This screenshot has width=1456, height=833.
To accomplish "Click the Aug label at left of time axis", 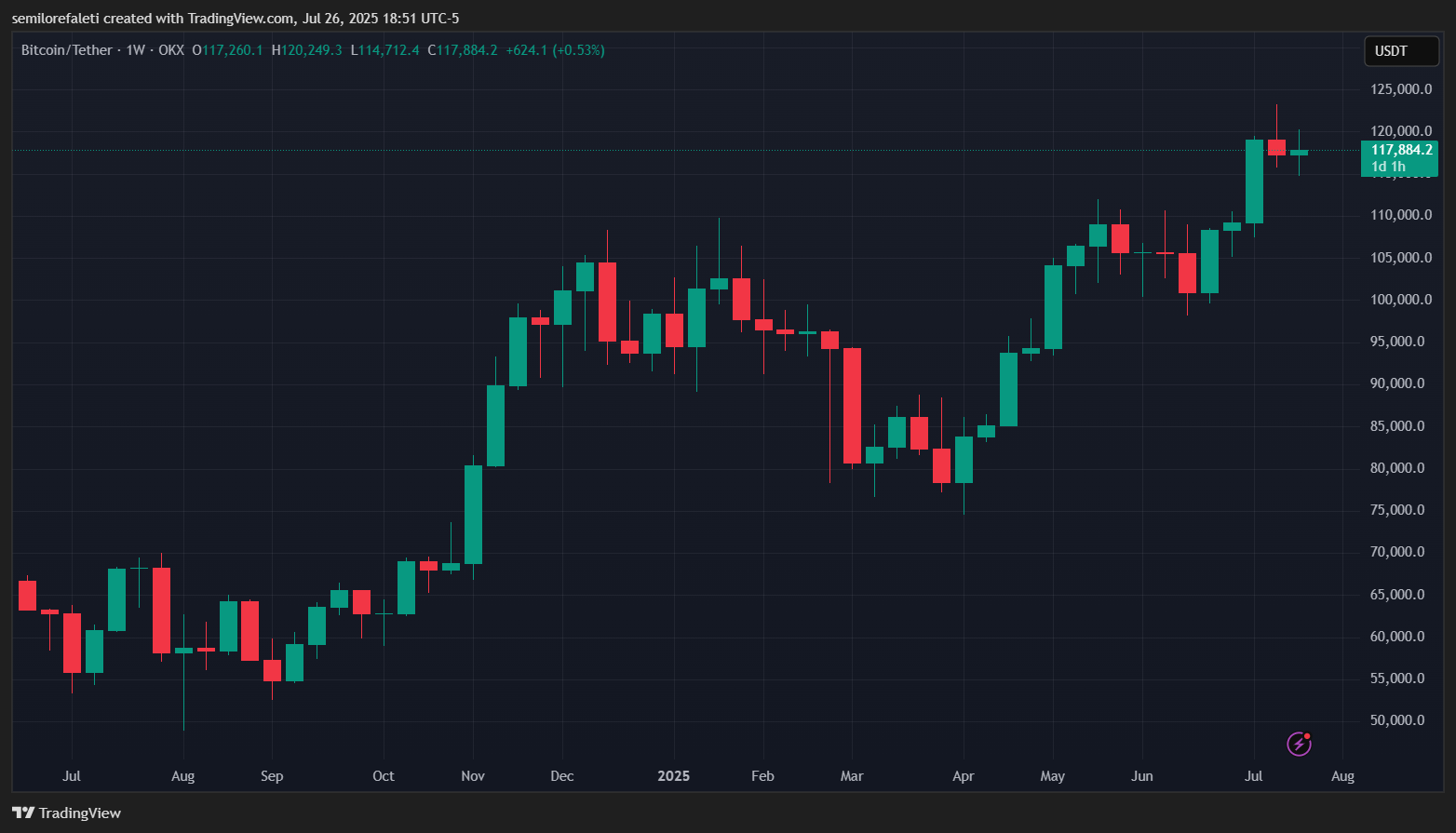I will (183, 776).
